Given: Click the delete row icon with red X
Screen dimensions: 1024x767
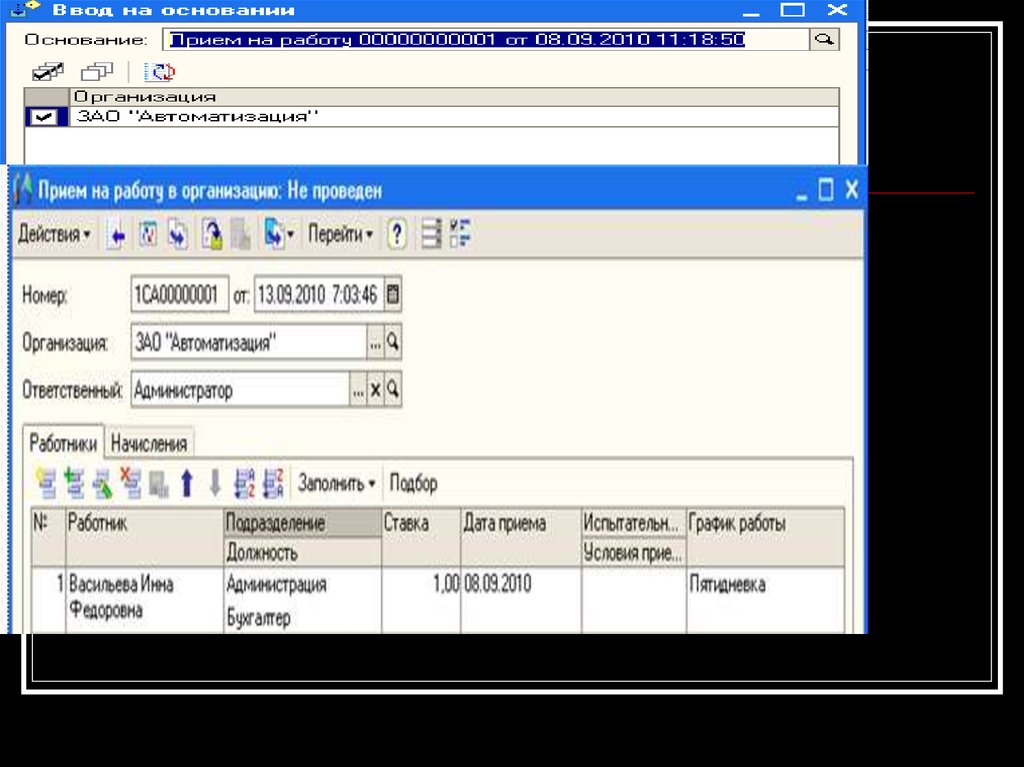Looking at the screenshot, I should tap(130, 484).
